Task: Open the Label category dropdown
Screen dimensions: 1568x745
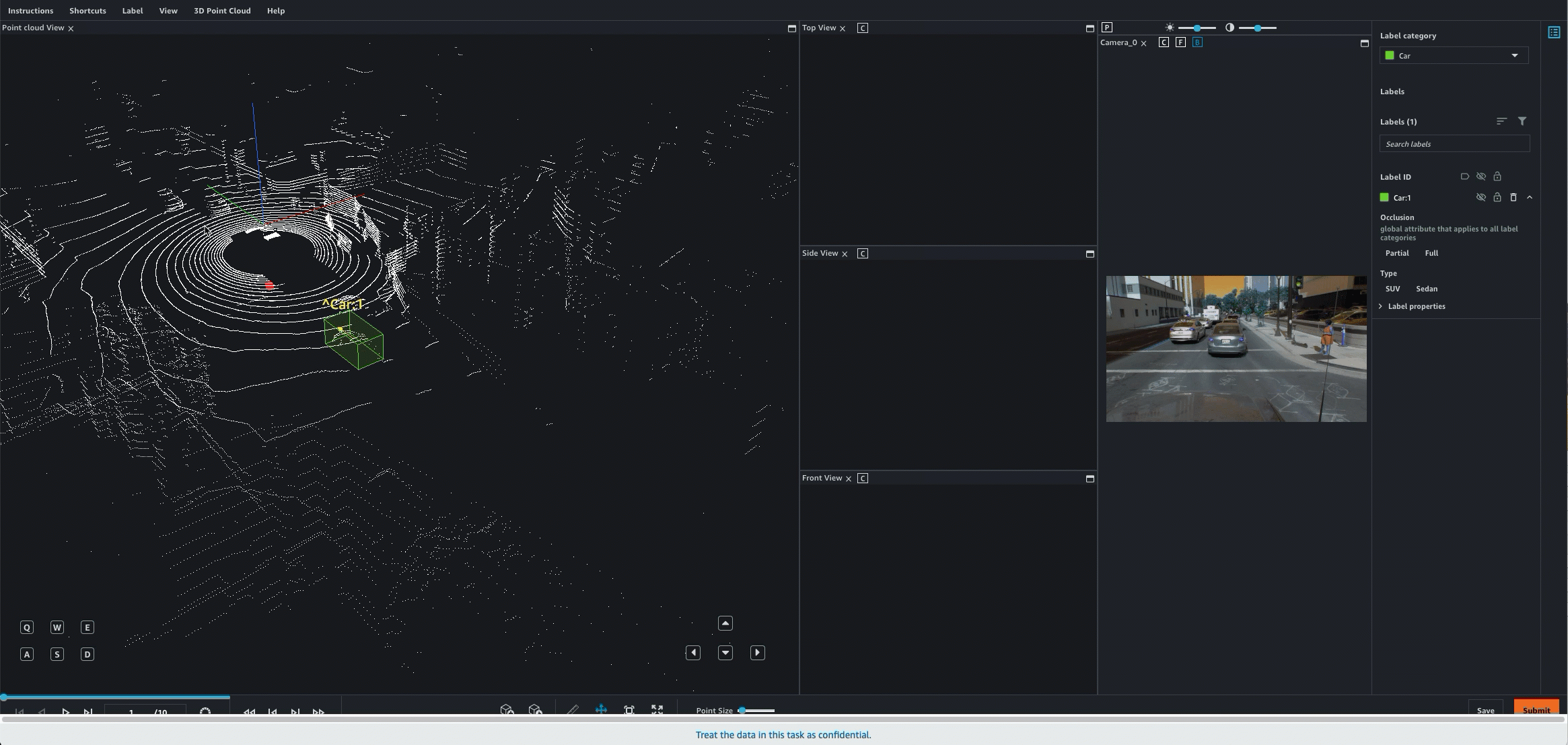Action: (x=1453, y=55)
